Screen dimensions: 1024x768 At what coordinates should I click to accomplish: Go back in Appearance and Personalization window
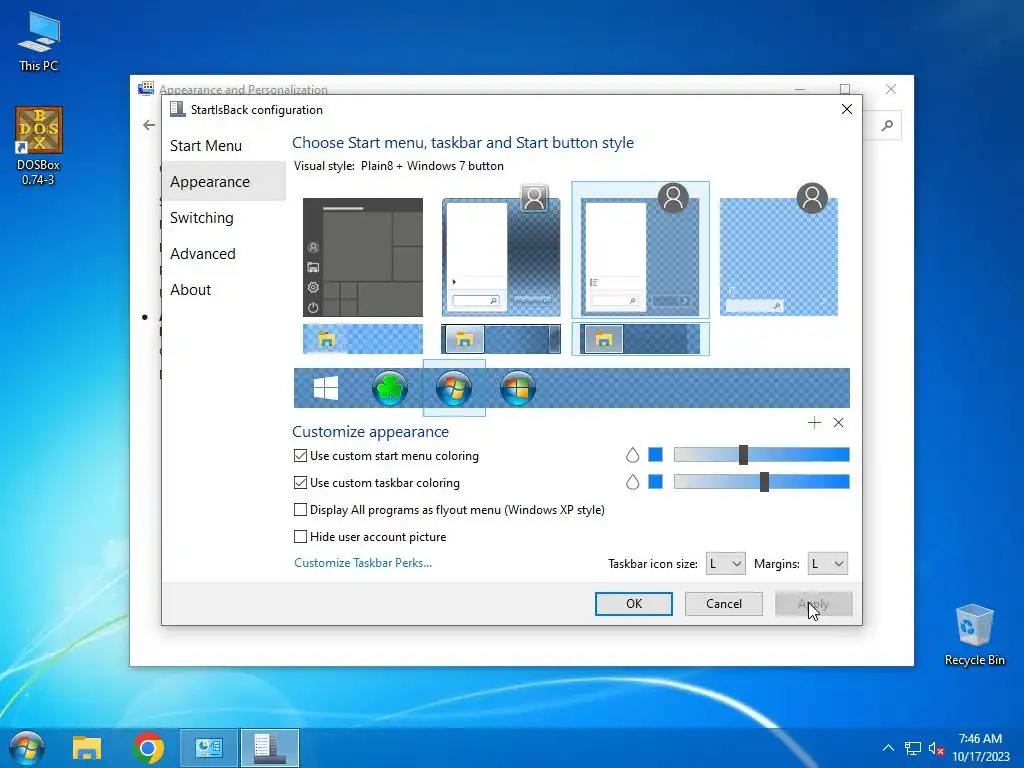(149, 125)
